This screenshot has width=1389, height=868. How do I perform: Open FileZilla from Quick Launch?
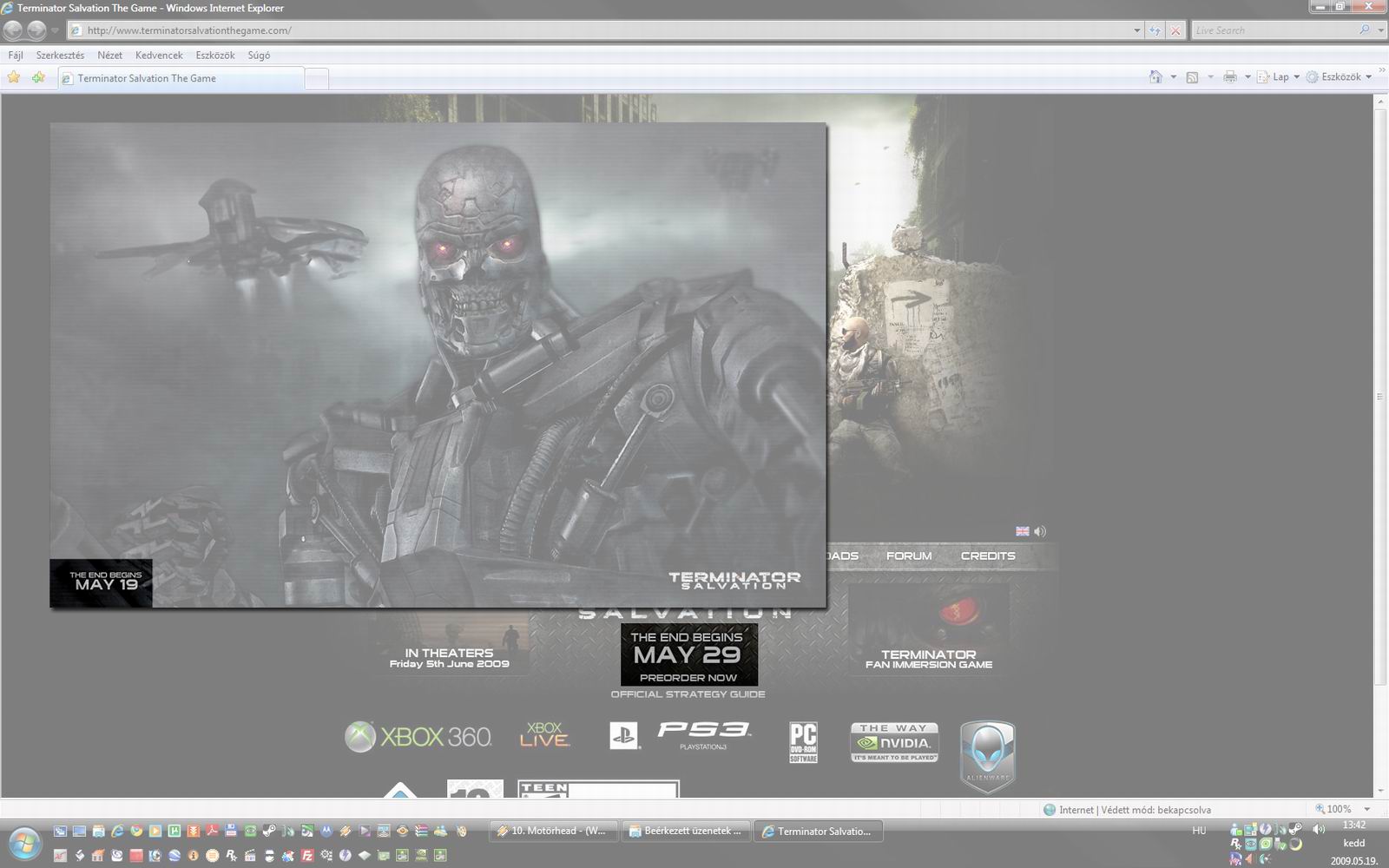(x=307, y=855)
